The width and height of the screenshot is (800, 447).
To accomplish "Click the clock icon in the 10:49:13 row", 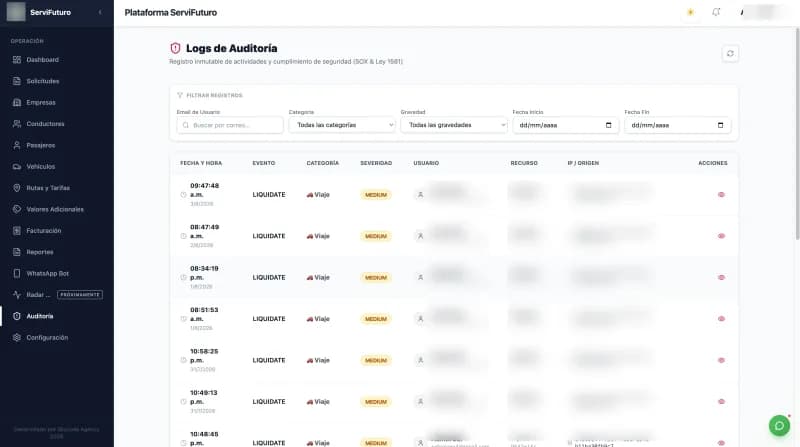I will [x=183, y=402].
